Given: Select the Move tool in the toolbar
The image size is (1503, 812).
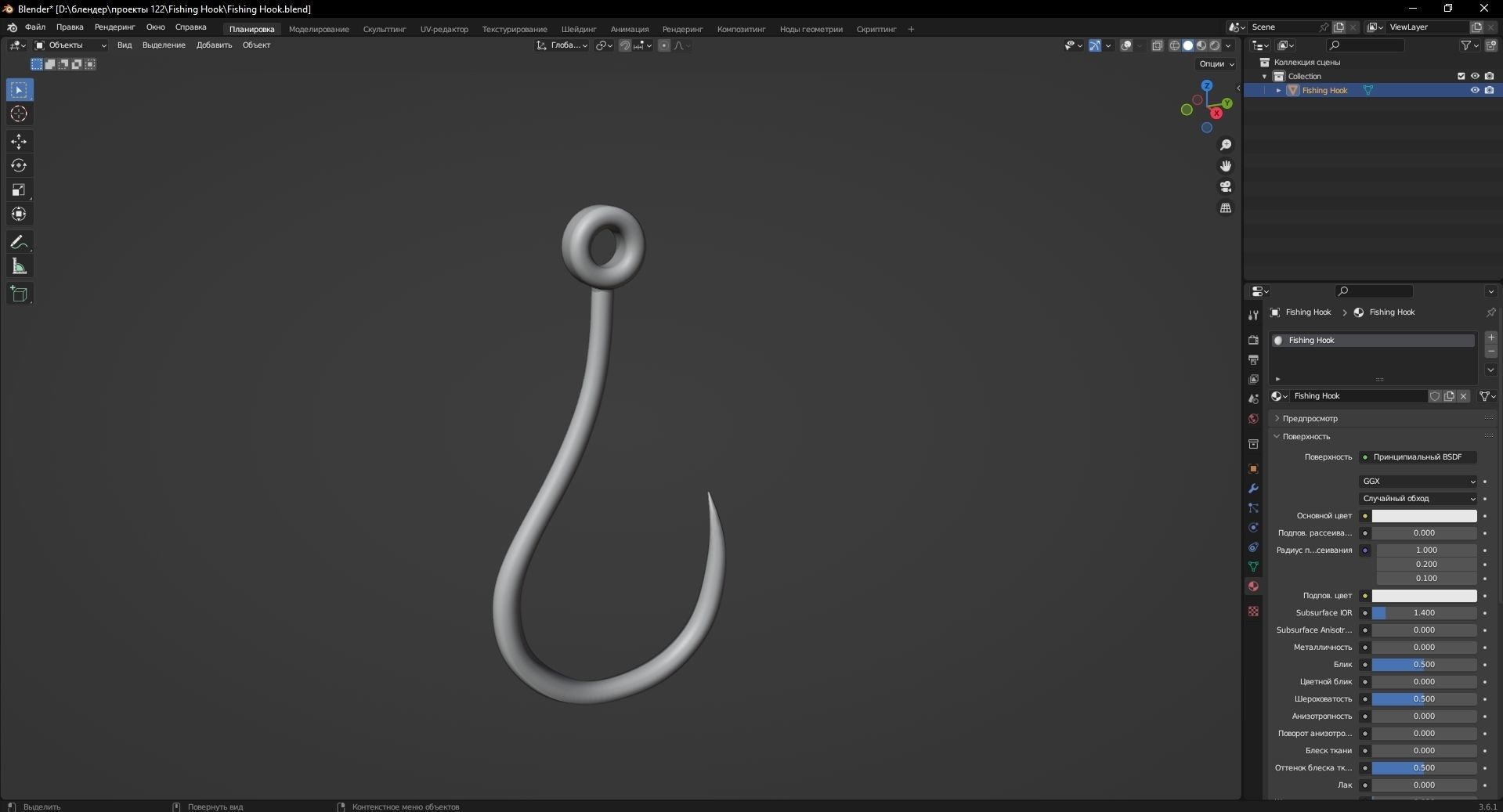Looking at the screenshot, I should [x=19, y=142].
